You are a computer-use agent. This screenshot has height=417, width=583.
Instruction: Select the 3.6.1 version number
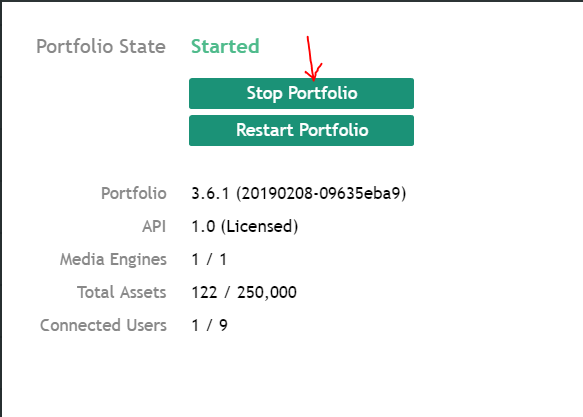tap(210, 193)
